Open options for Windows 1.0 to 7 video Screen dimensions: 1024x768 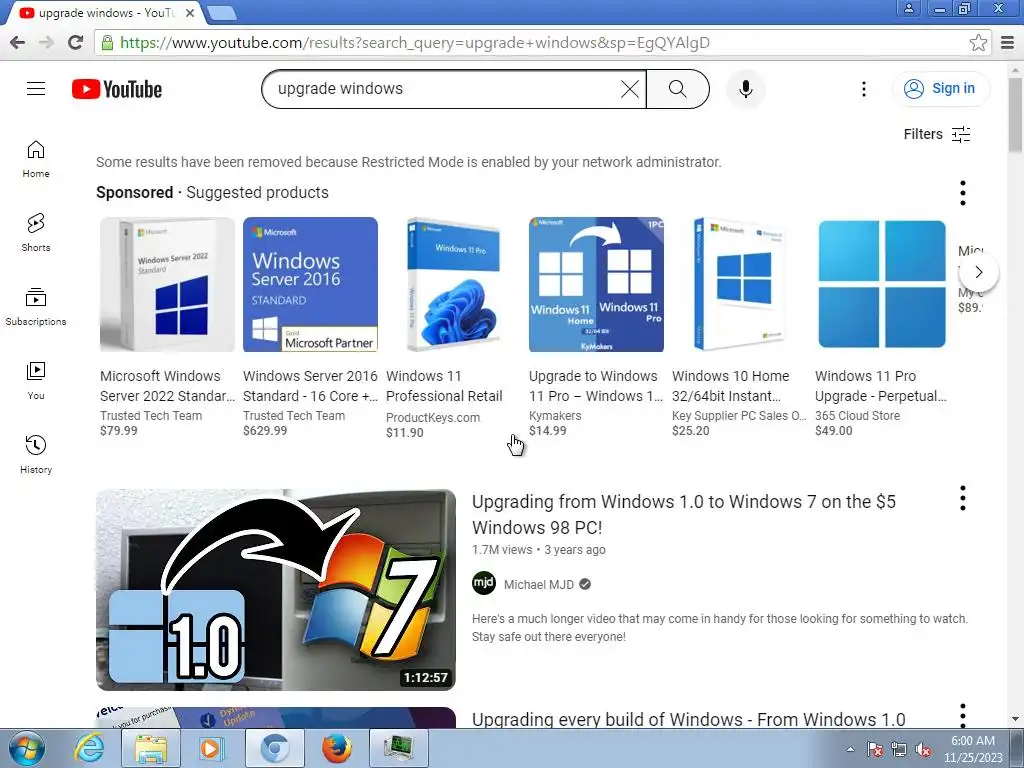coord(963,498)
